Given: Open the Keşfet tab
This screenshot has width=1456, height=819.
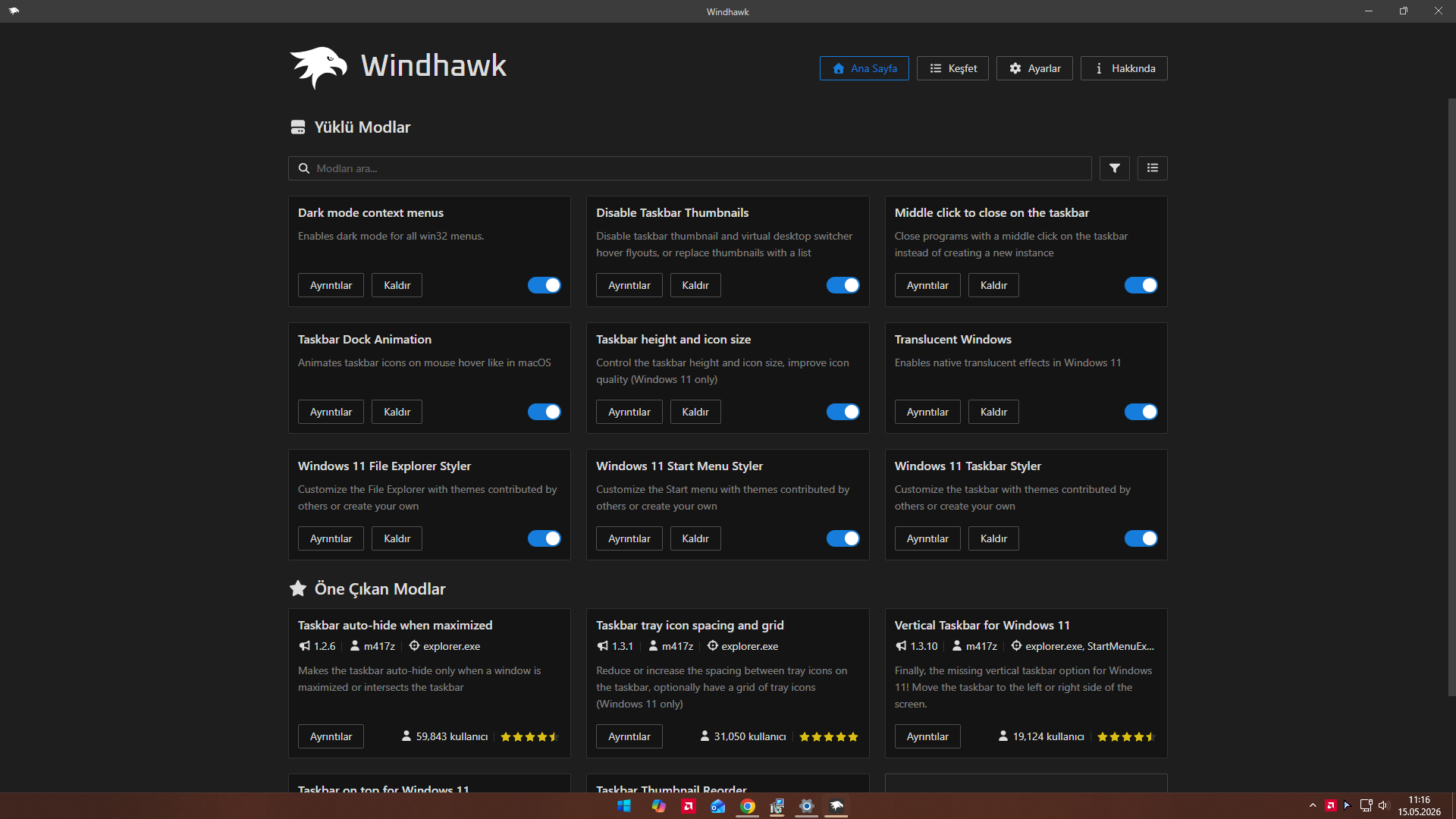Looking at the screenshot, I should click(952, 68).
